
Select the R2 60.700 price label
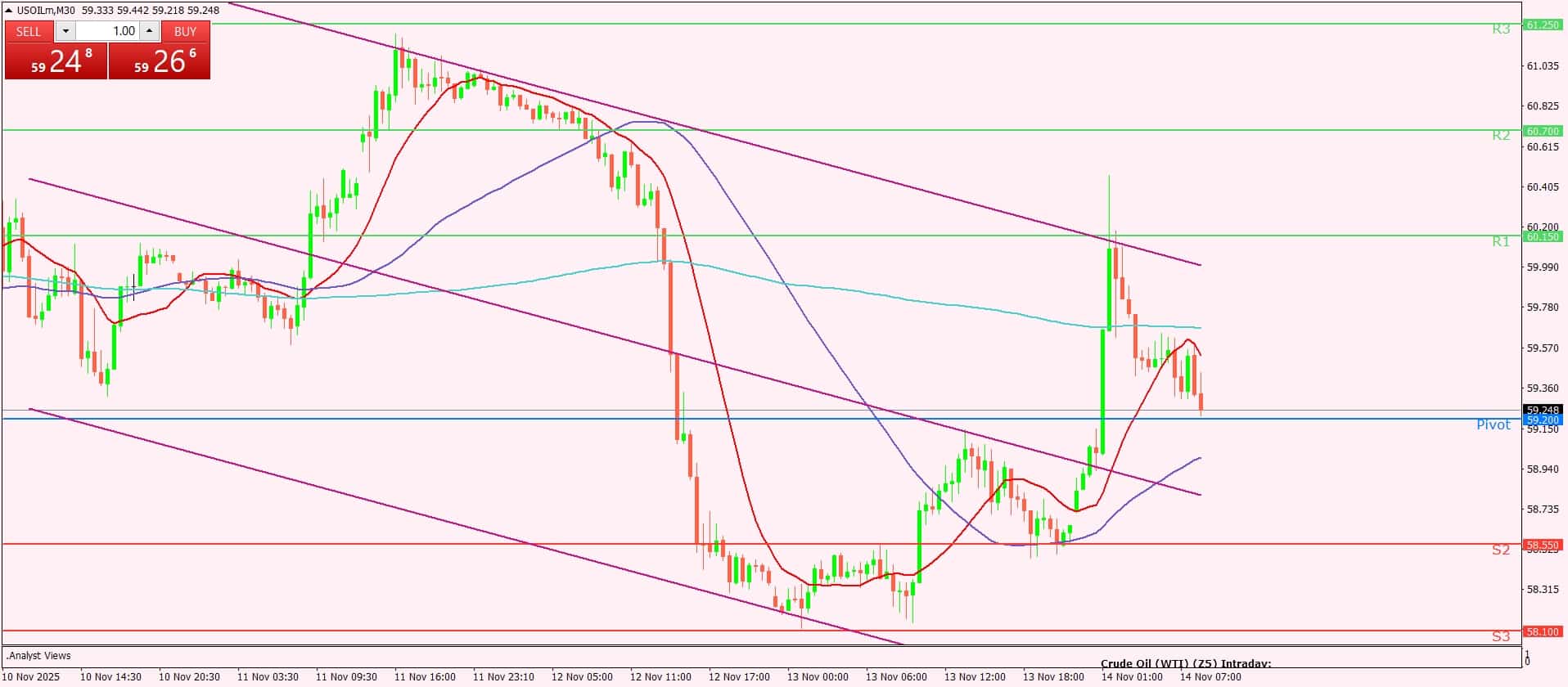tap(1543, 131)
